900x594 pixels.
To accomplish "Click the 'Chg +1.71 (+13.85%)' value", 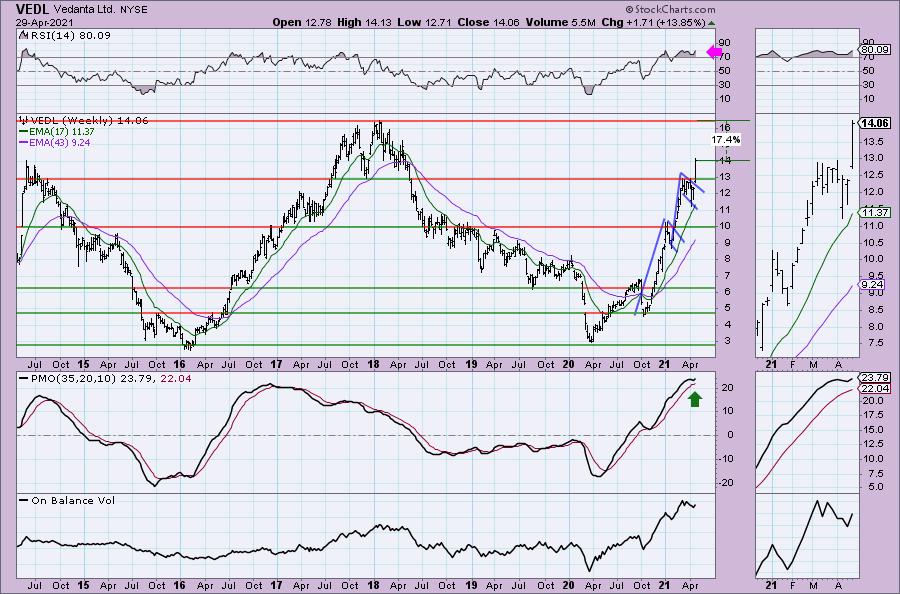I will (653, 22).
